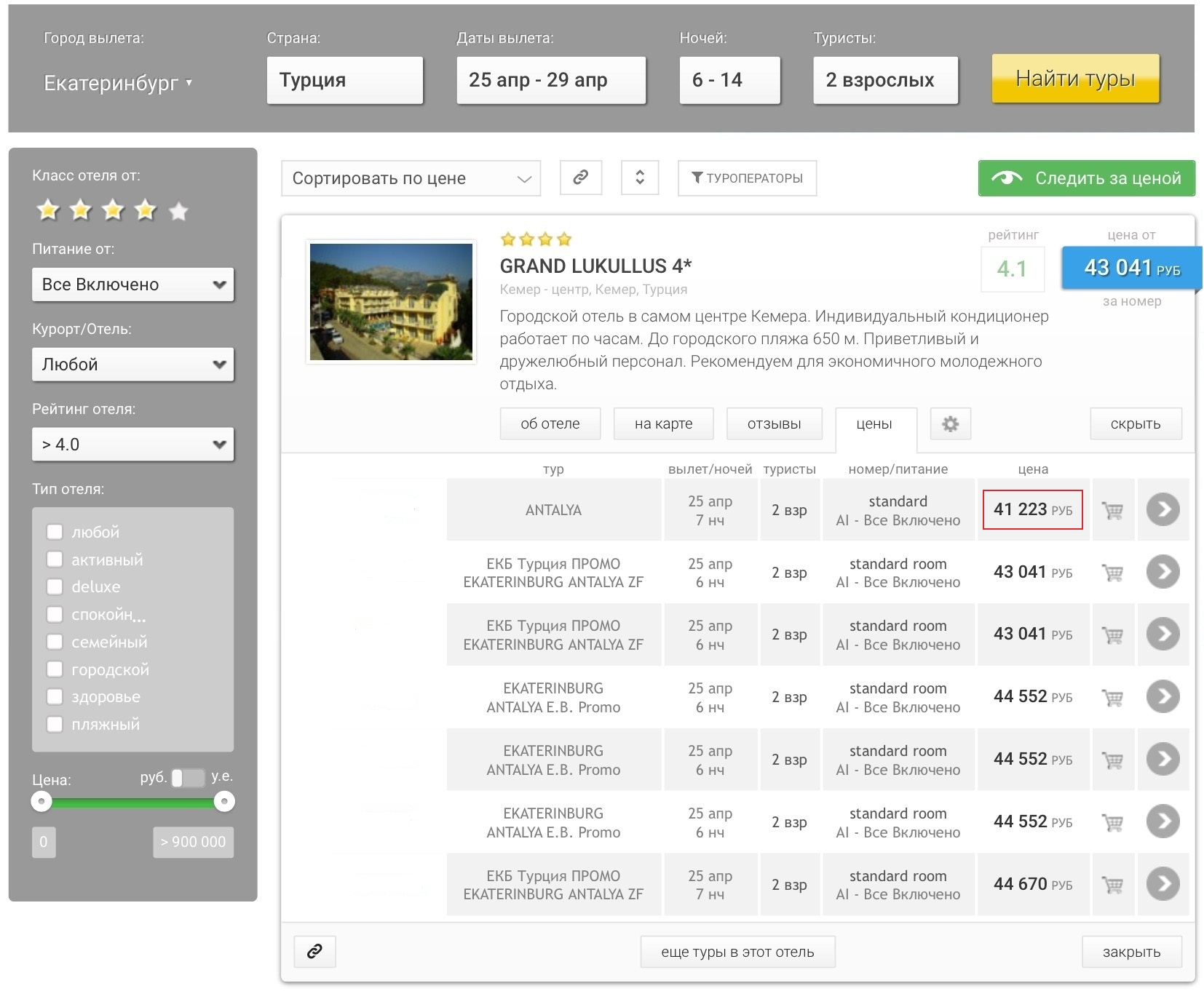The height and width of the screenshot is (991, 1204).
Task: Click the hotel rating value 4.1
Action: tap(1012, 269)
